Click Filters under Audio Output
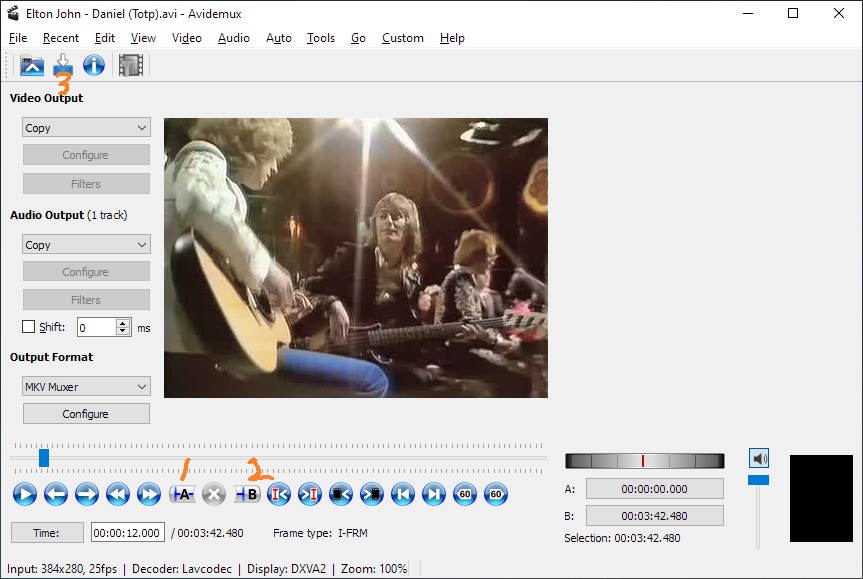The height and width of the screenshot is (579, 863). (86, 300)
